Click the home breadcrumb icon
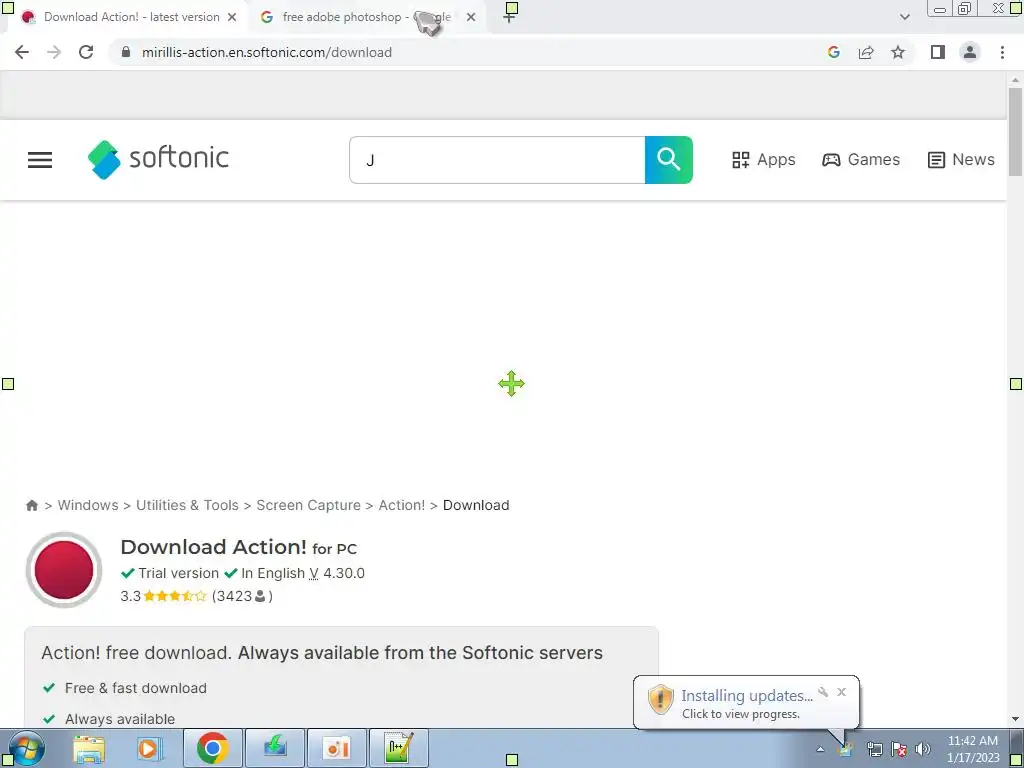Viewport: 1024px width, 768px height. point(32,505)
